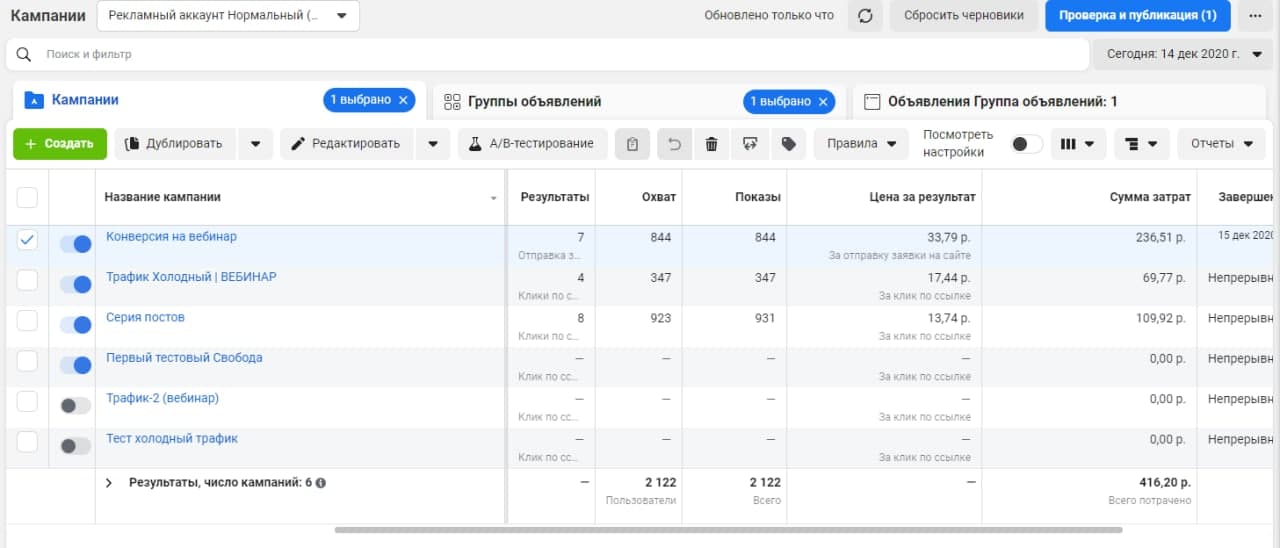The height and width of the screenshot is (548, 1280).
Task: Click the green Создать button
Action: pyautogui.click(x=60, y=144)
